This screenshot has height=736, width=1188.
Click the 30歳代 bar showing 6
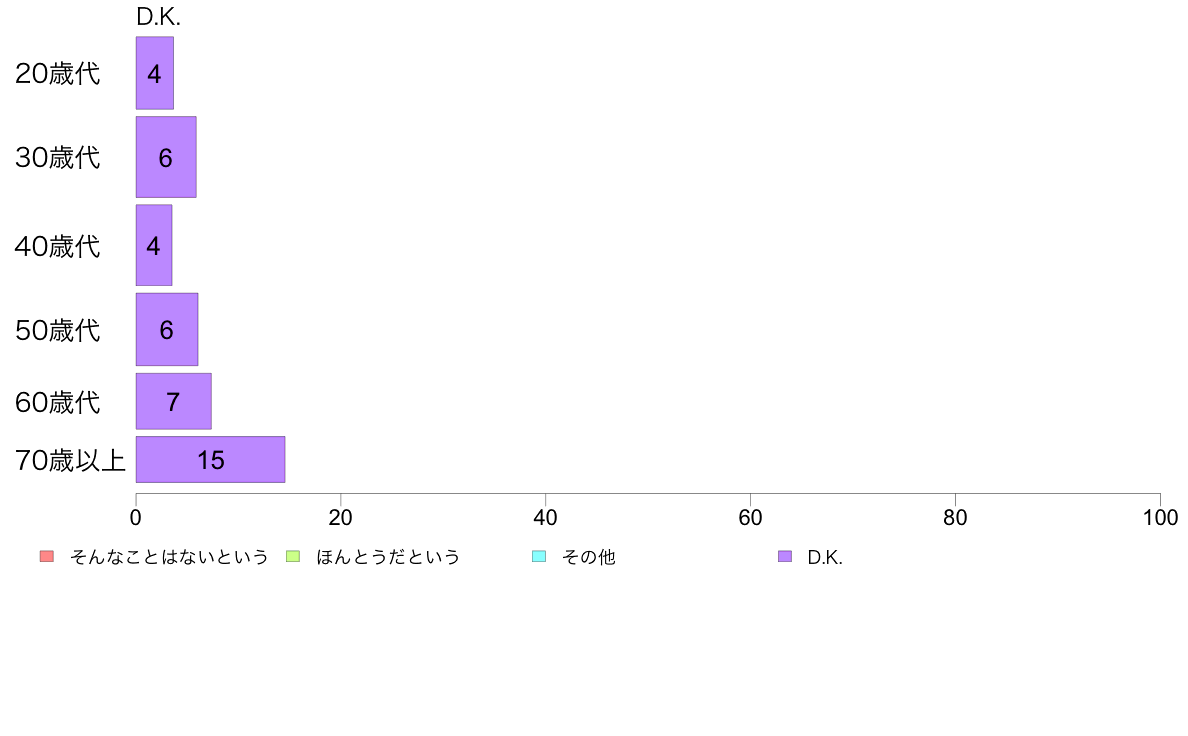(x=166, y=157)
